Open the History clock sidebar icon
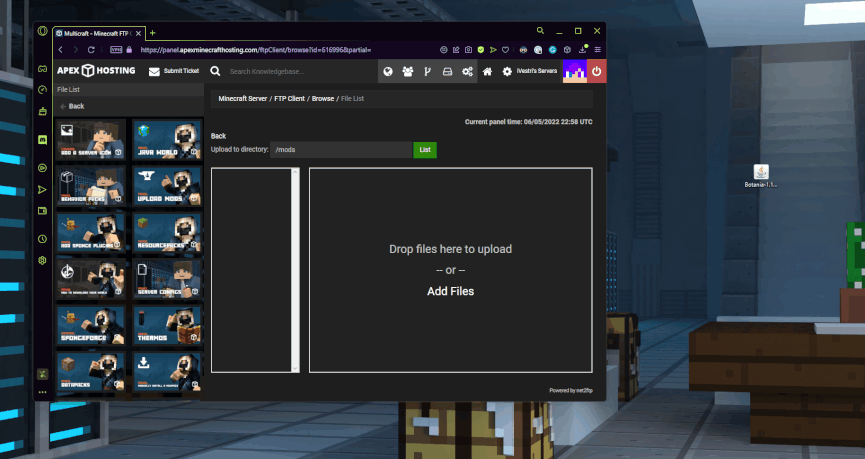This screenshot has height=459, width=865. point(42,239)
